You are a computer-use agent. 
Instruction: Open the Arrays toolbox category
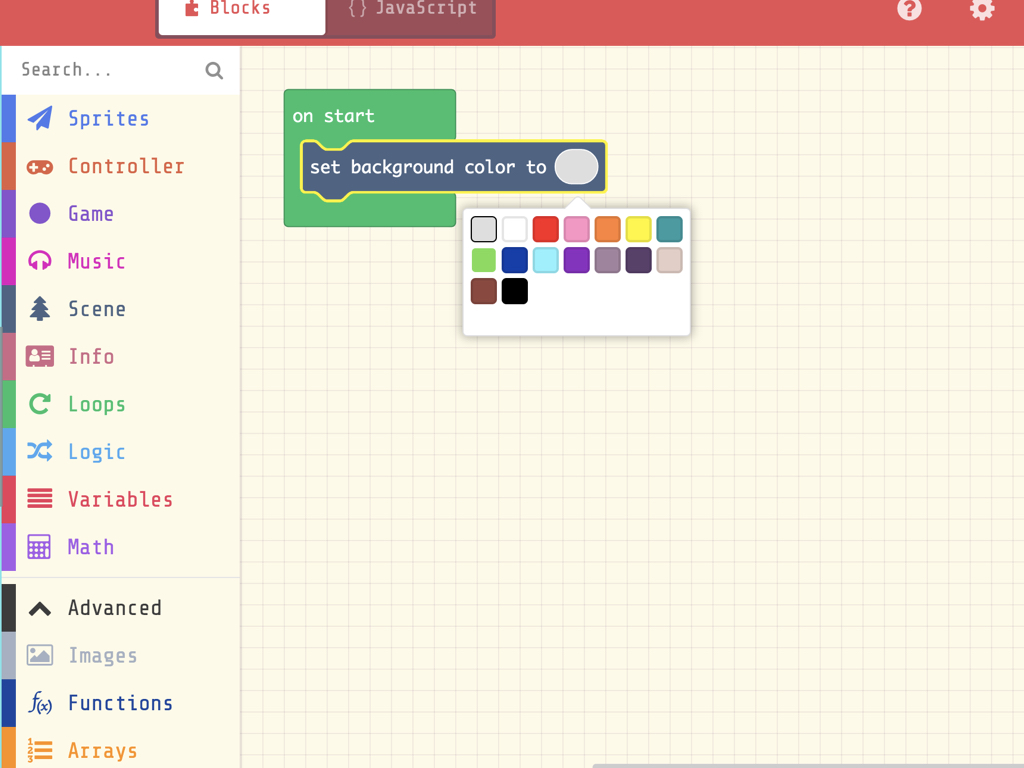click(x=121, y=748)
